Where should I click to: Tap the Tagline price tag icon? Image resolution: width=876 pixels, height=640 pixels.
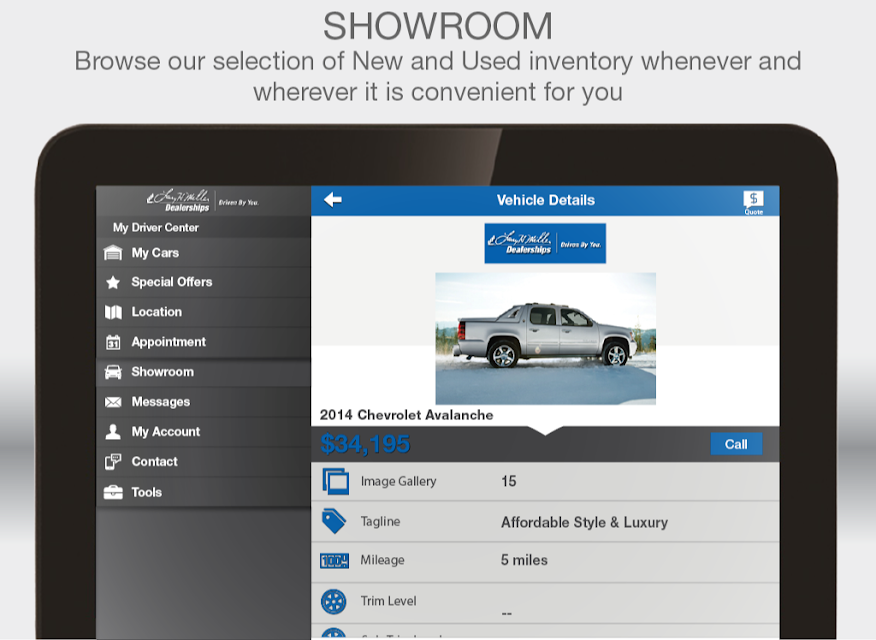tap(334, 521)
